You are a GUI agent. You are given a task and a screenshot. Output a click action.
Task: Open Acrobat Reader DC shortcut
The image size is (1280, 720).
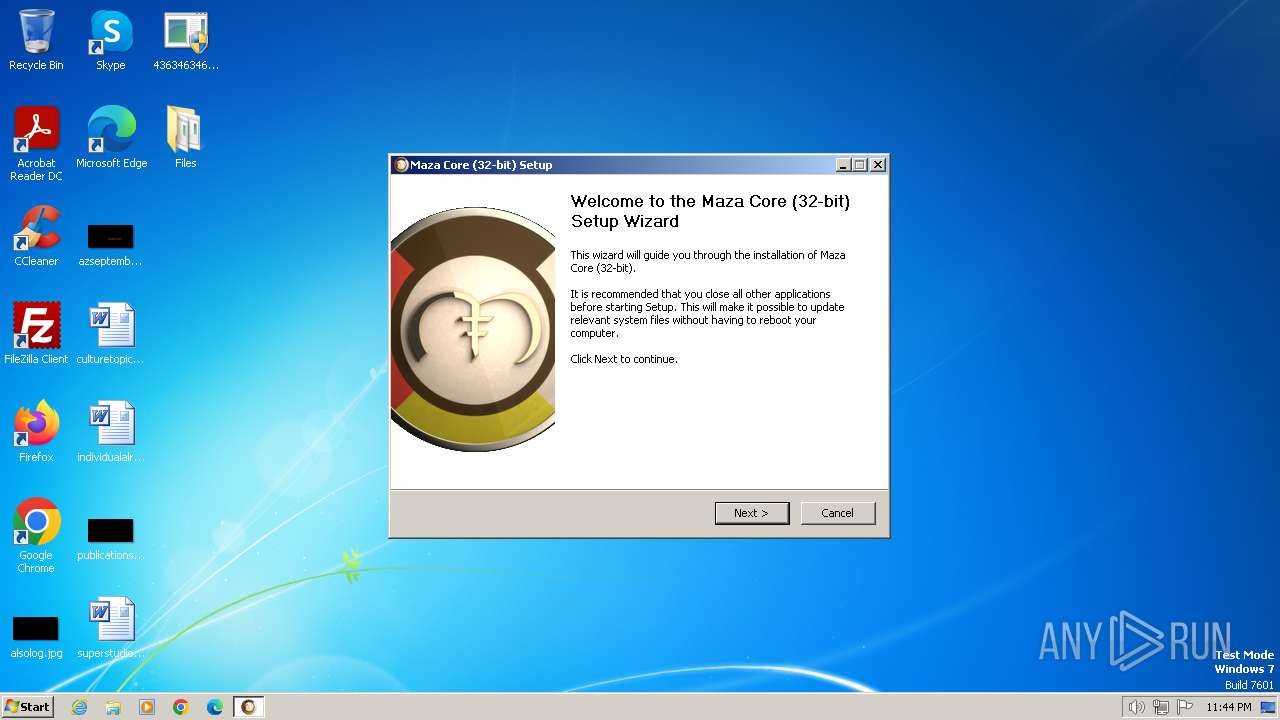36,143
